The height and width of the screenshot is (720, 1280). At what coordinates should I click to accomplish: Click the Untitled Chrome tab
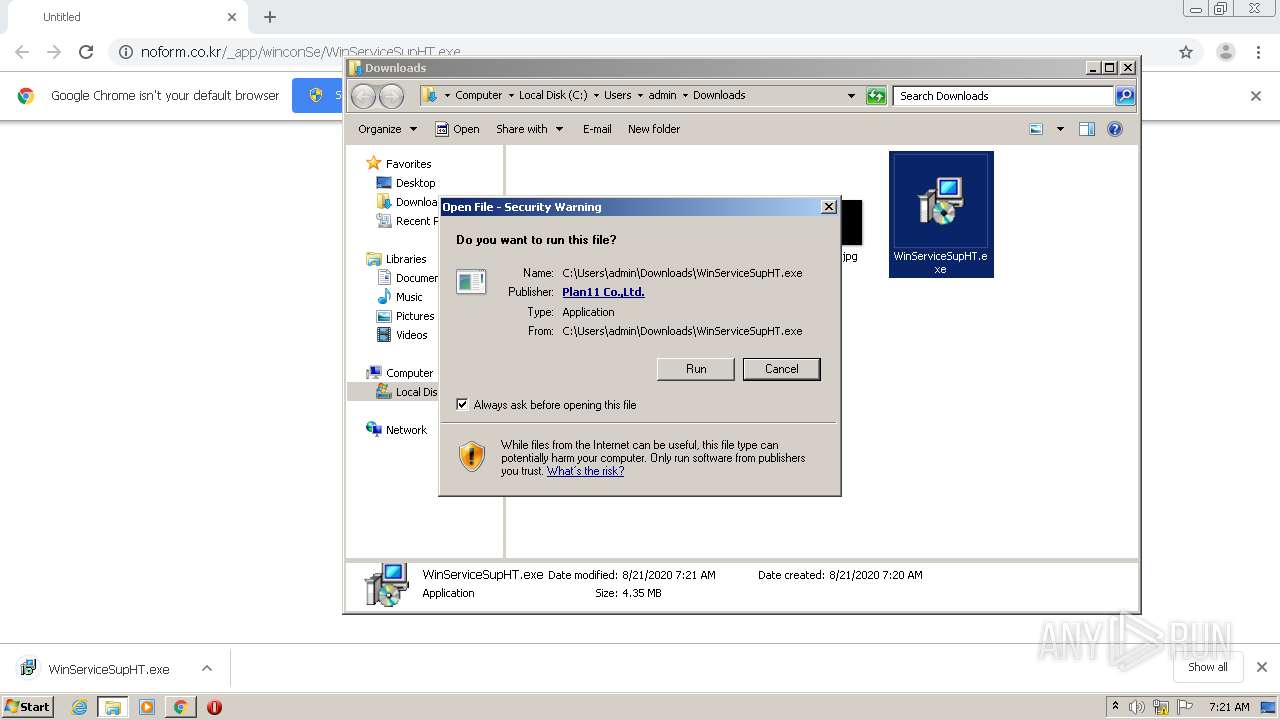tap(125, 17)
